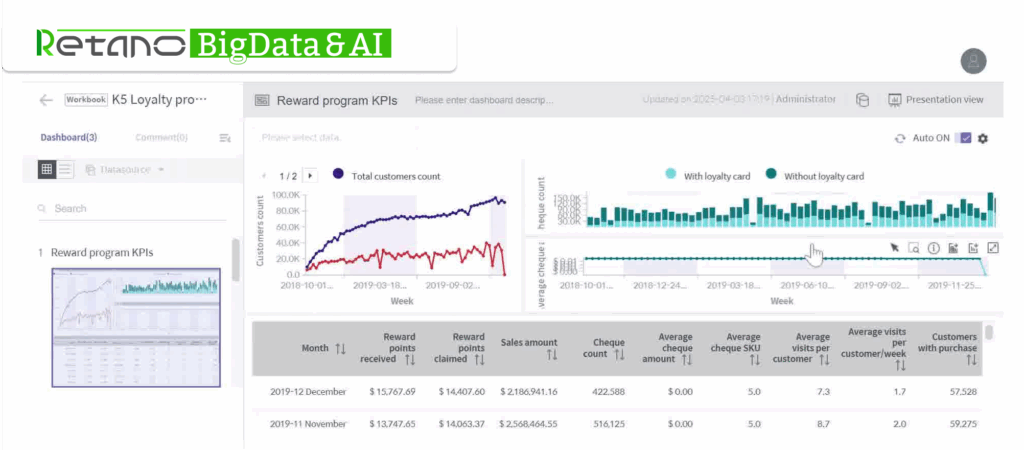The width and height of the screenshot is (1024, 450).
Task: Select the pointer selection tool on chart
Action: [894, 247]
